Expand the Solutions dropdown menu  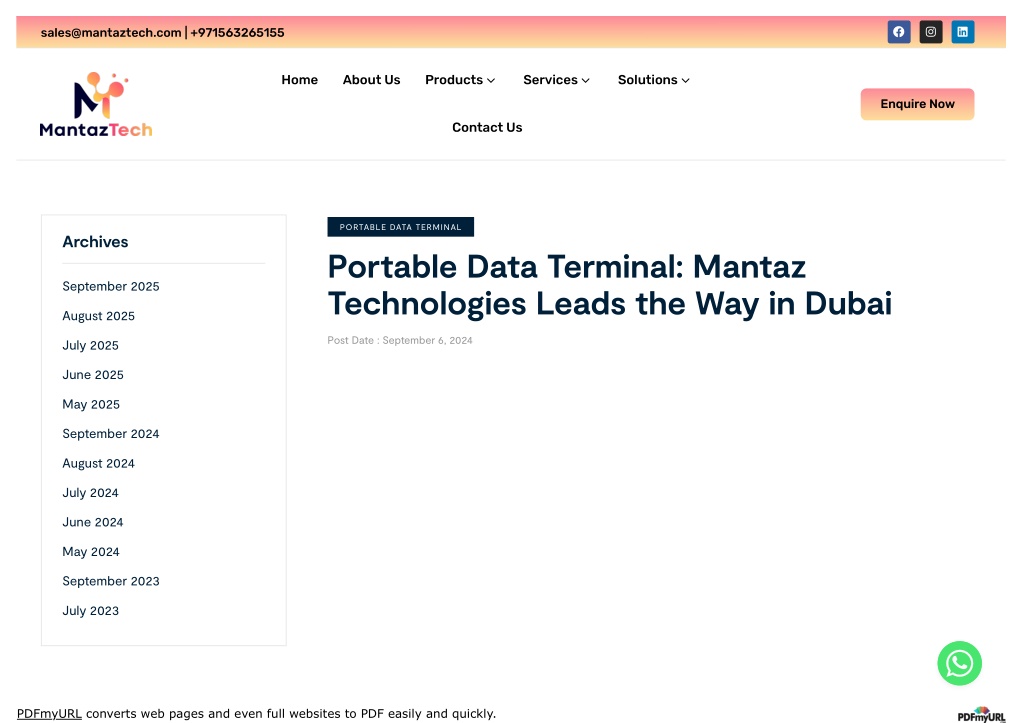tap(653, 80)
